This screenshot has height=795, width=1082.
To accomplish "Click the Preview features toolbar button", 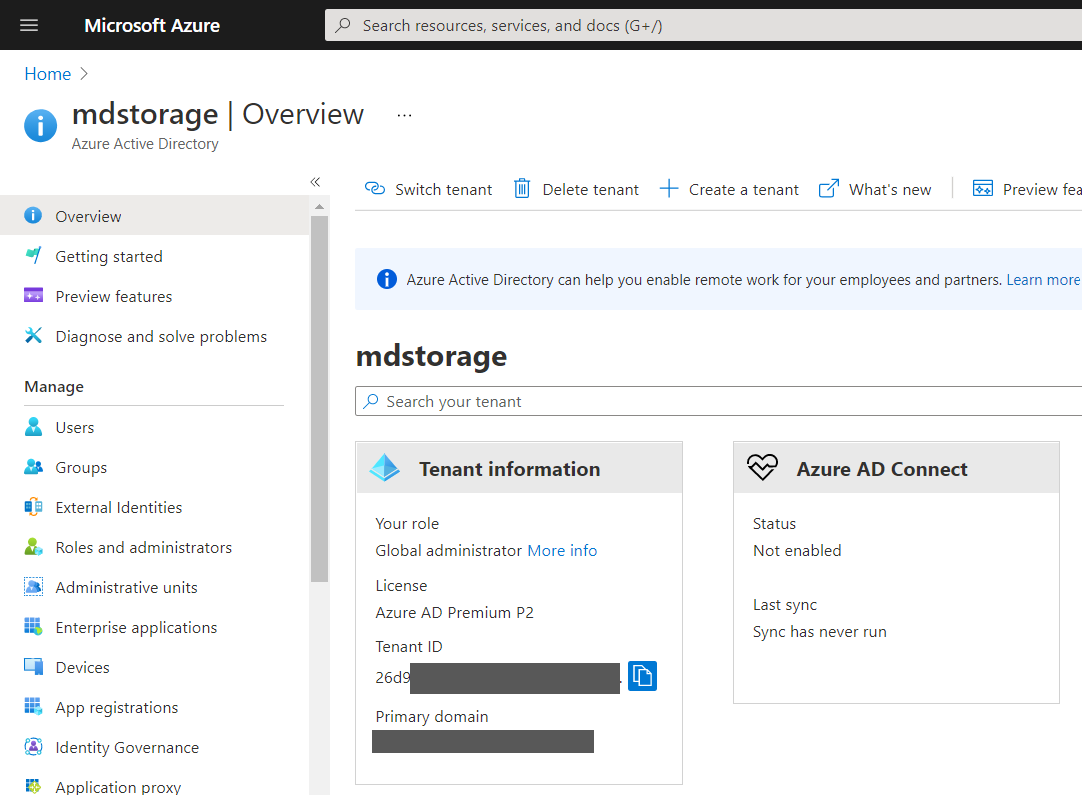I will (1027, 189).
